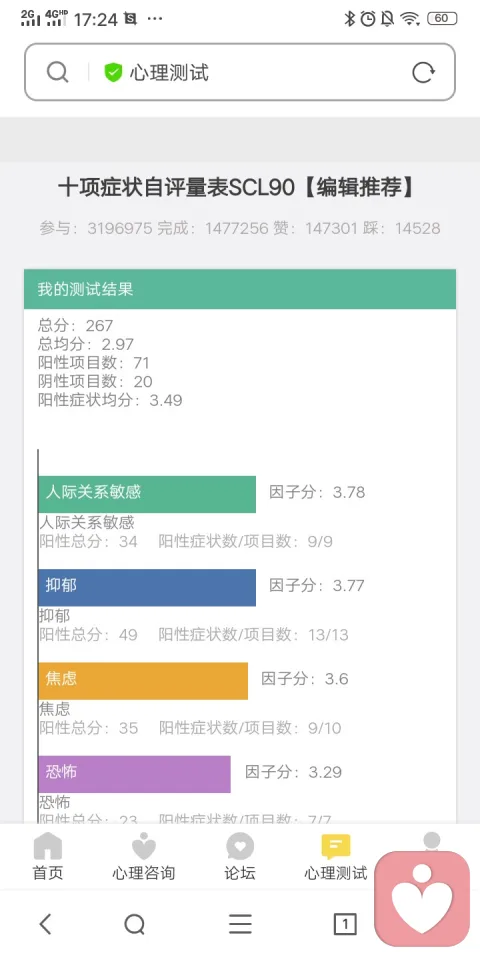Tap the green 人际关系敏感 bar
The image size is (480, 957).
tap(147, 494)
